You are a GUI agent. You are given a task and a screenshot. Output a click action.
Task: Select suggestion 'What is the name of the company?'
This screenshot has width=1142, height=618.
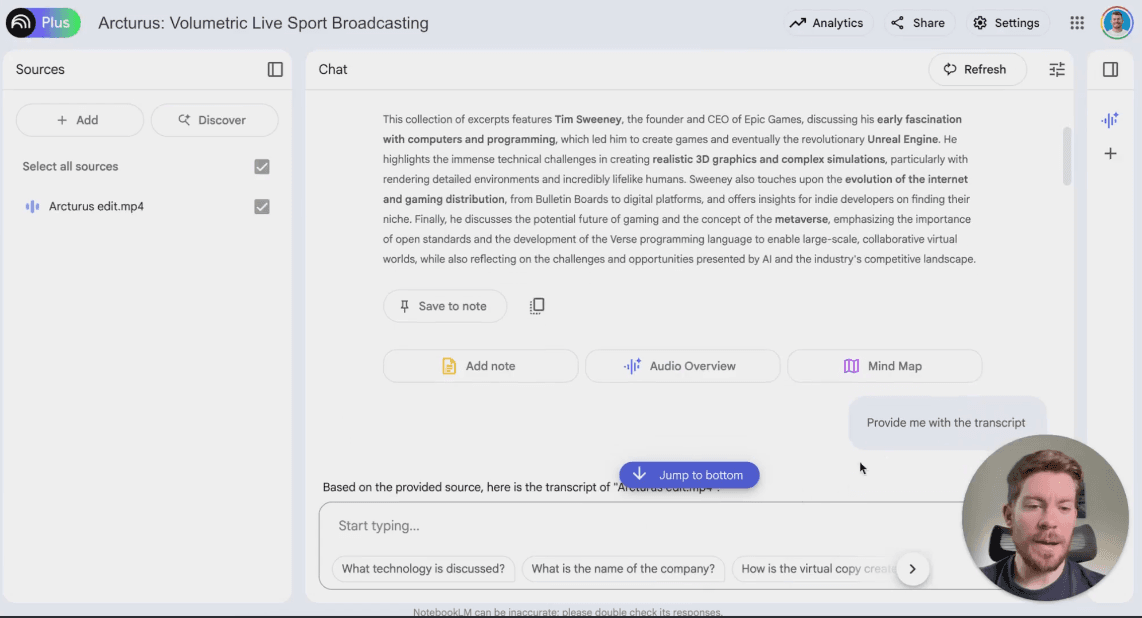tap(623, 569)
